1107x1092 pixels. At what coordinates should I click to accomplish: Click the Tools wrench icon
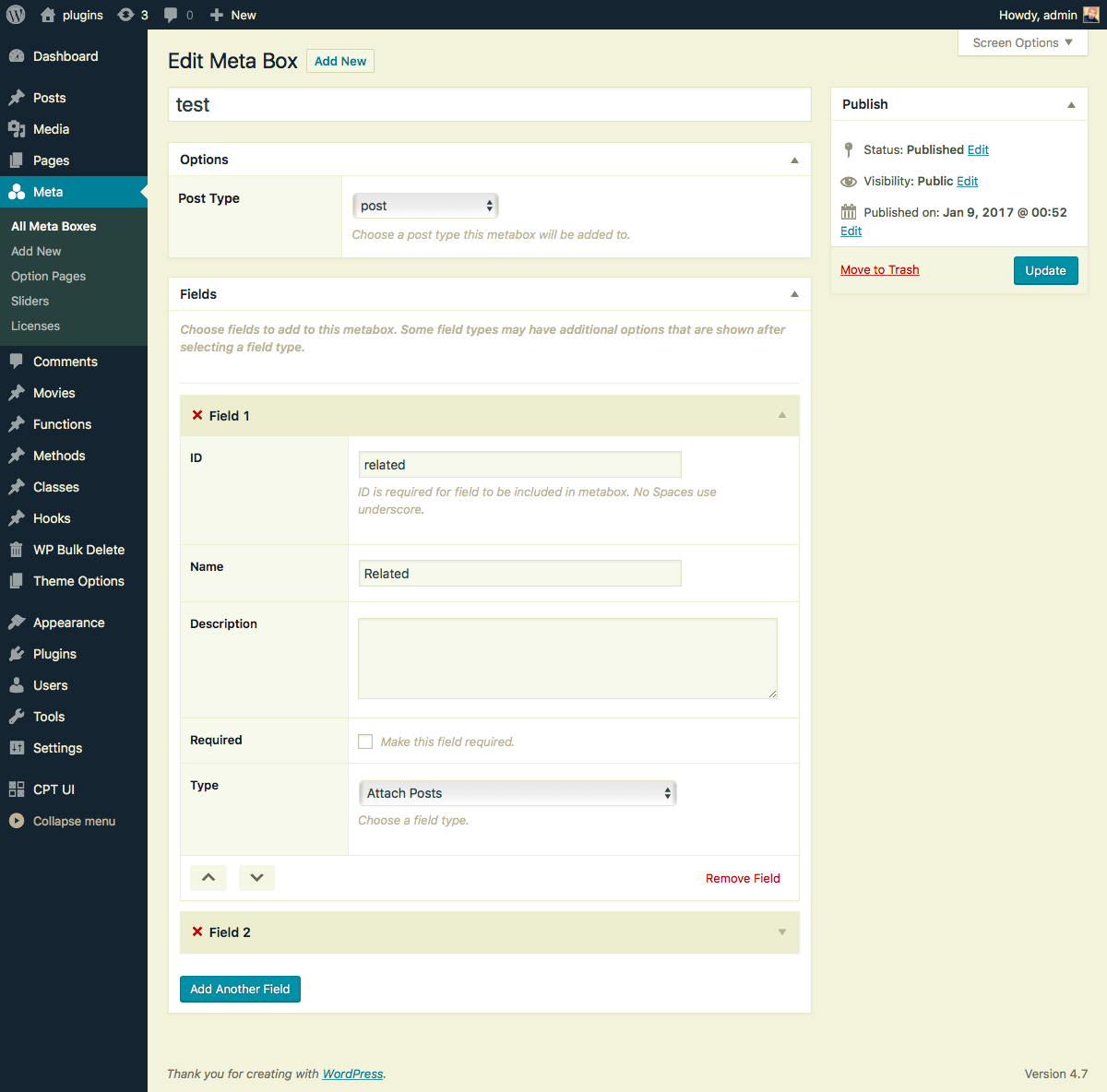(17, 717)
